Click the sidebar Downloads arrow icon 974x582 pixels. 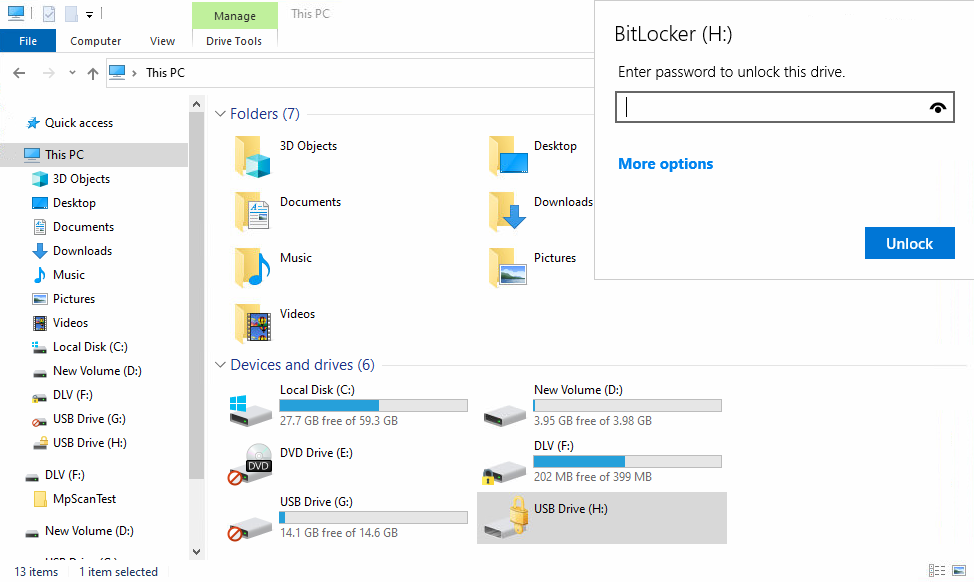[x=40, y=251]
